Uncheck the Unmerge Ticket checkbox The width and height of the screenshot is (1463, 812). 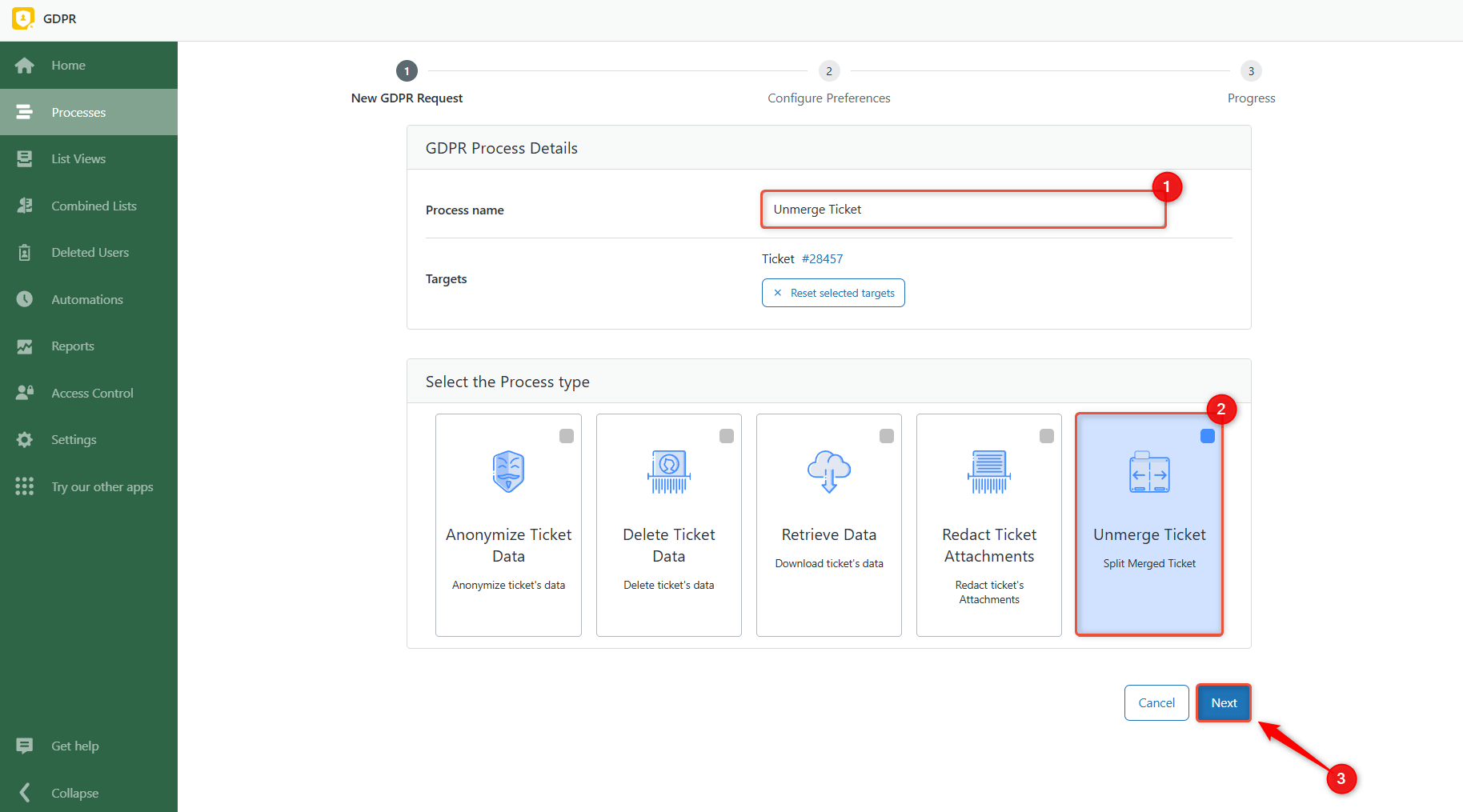click(1208, 436)
